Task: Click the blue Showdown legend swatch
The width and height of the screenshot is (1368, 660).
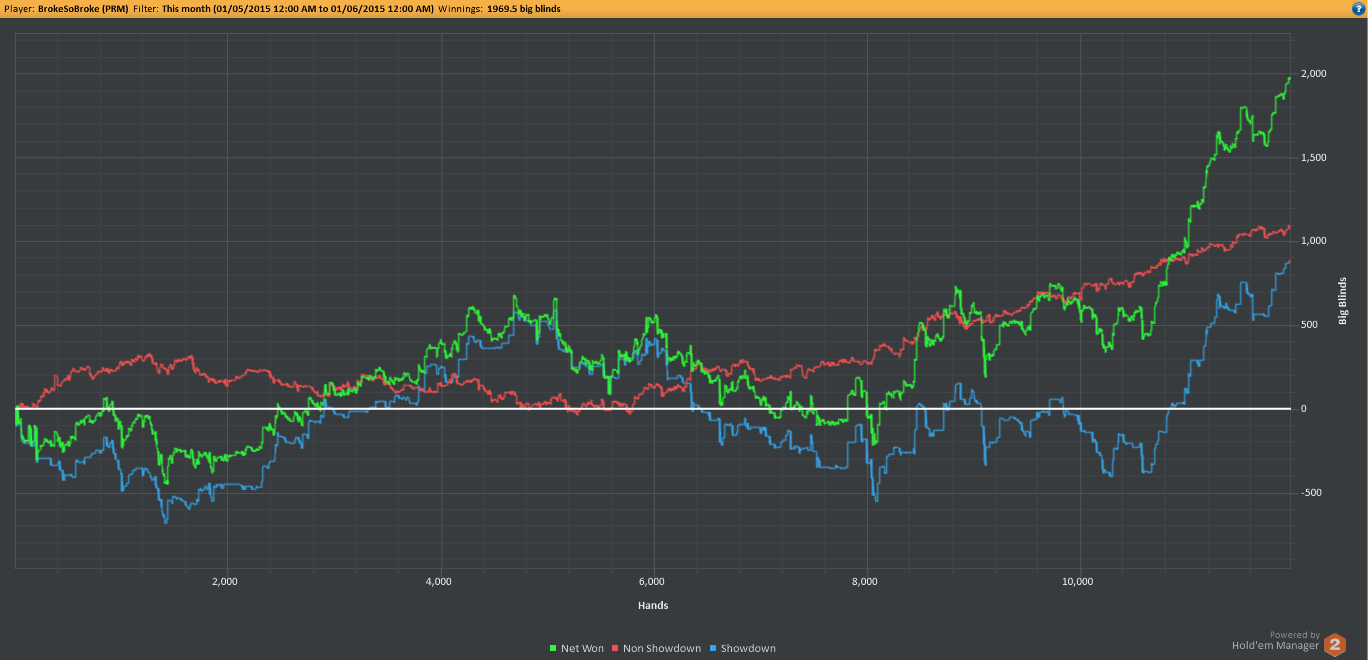Action: [x=713, y=649]
